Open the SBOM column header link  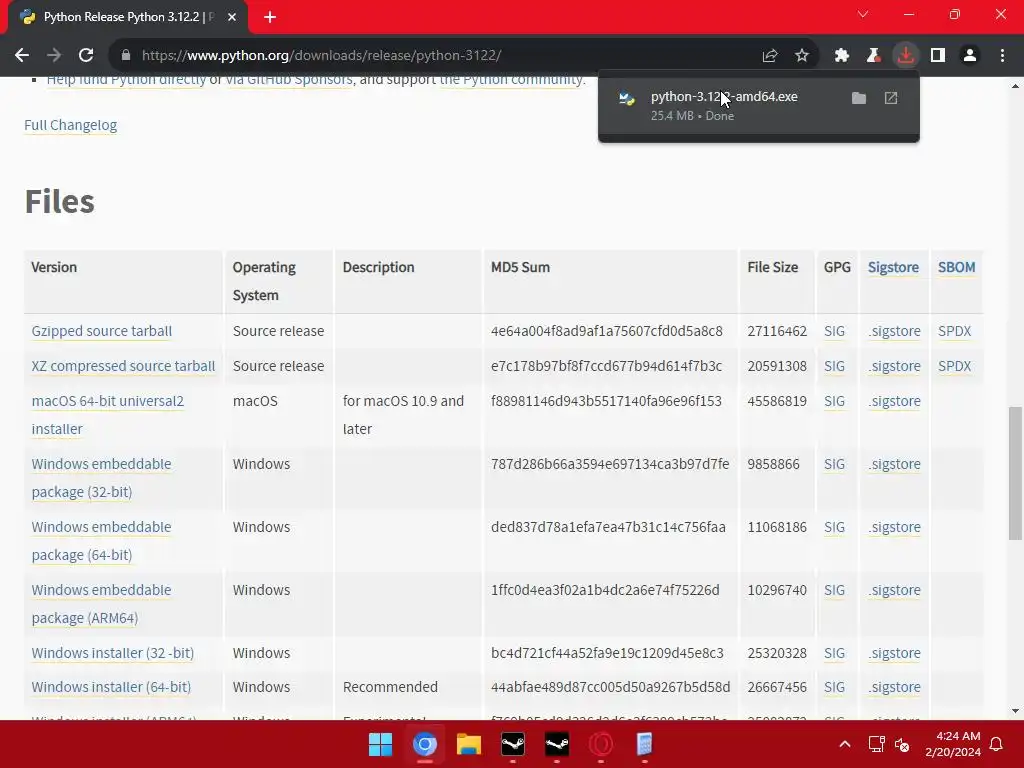click(x=956, y=267)
